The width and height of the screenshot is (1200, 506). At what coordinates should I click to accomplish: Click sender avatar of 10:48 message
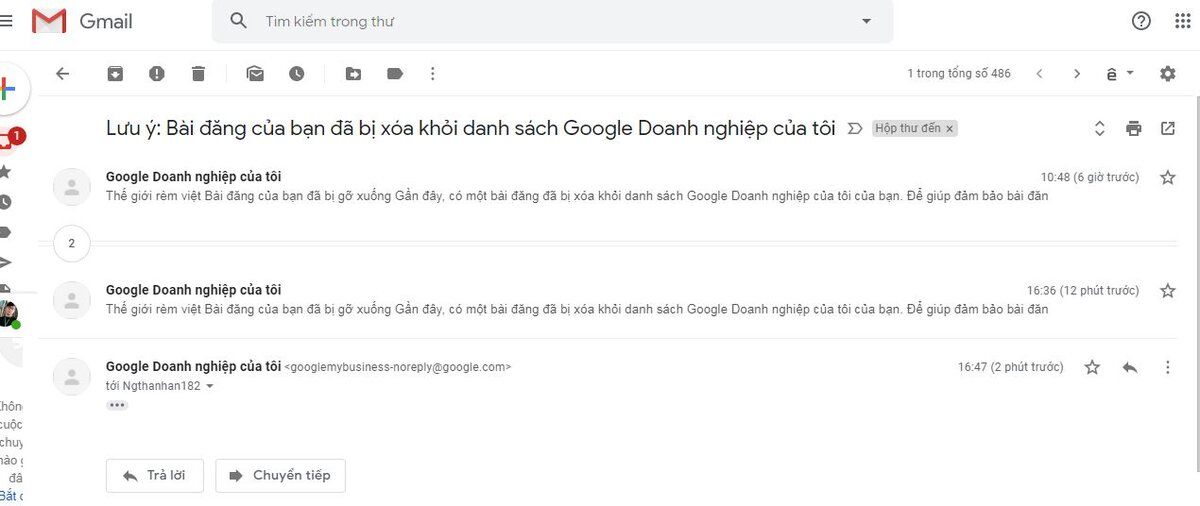pos(72,186)
